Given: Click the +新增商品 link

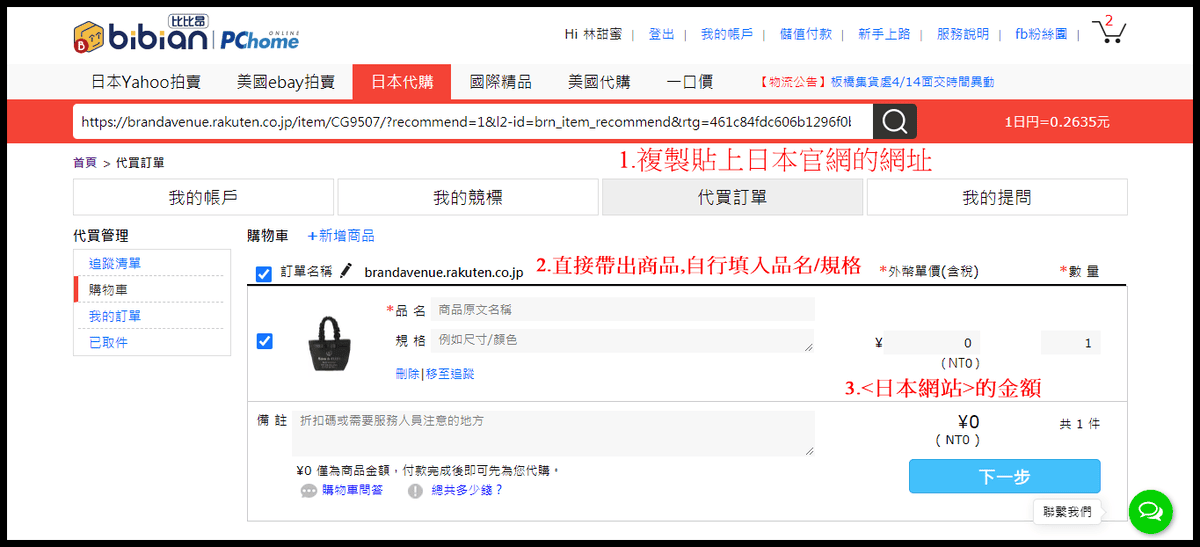Looking at the screenshot, I should pos(341,236).
